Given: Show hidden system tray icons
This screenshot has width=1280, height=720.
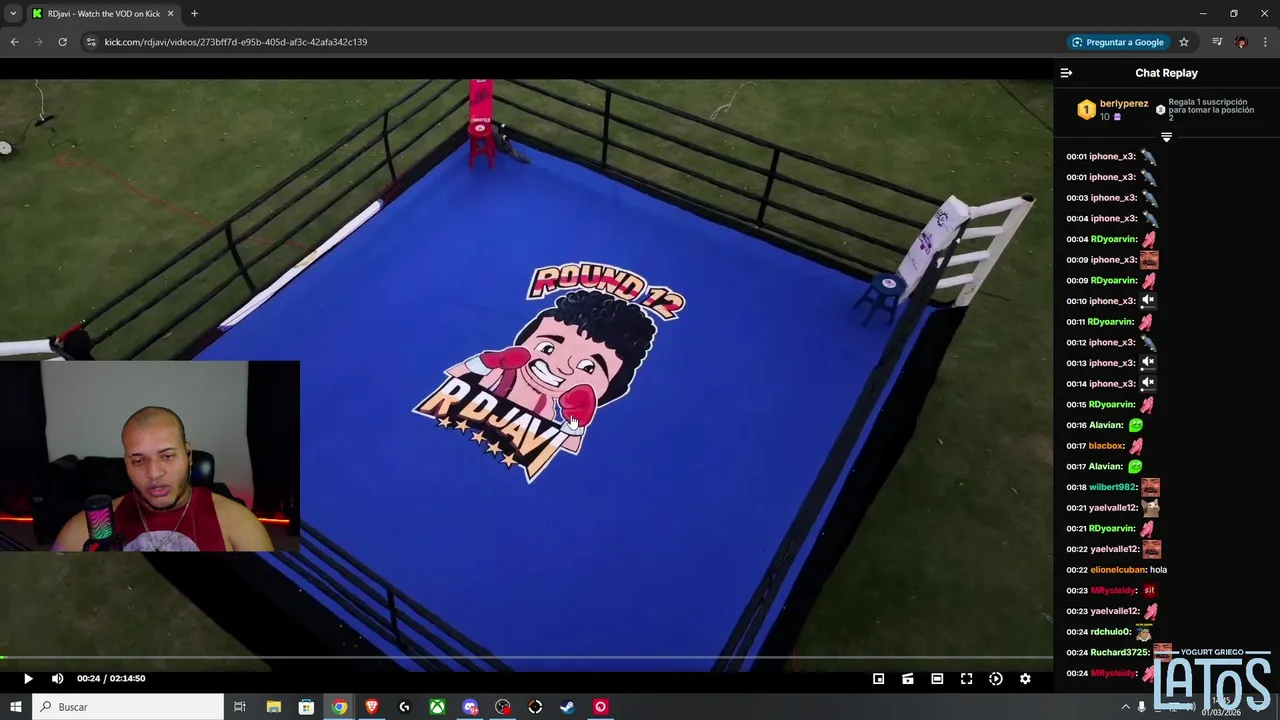Looking at the screenshot, I should pos(1125,707).
